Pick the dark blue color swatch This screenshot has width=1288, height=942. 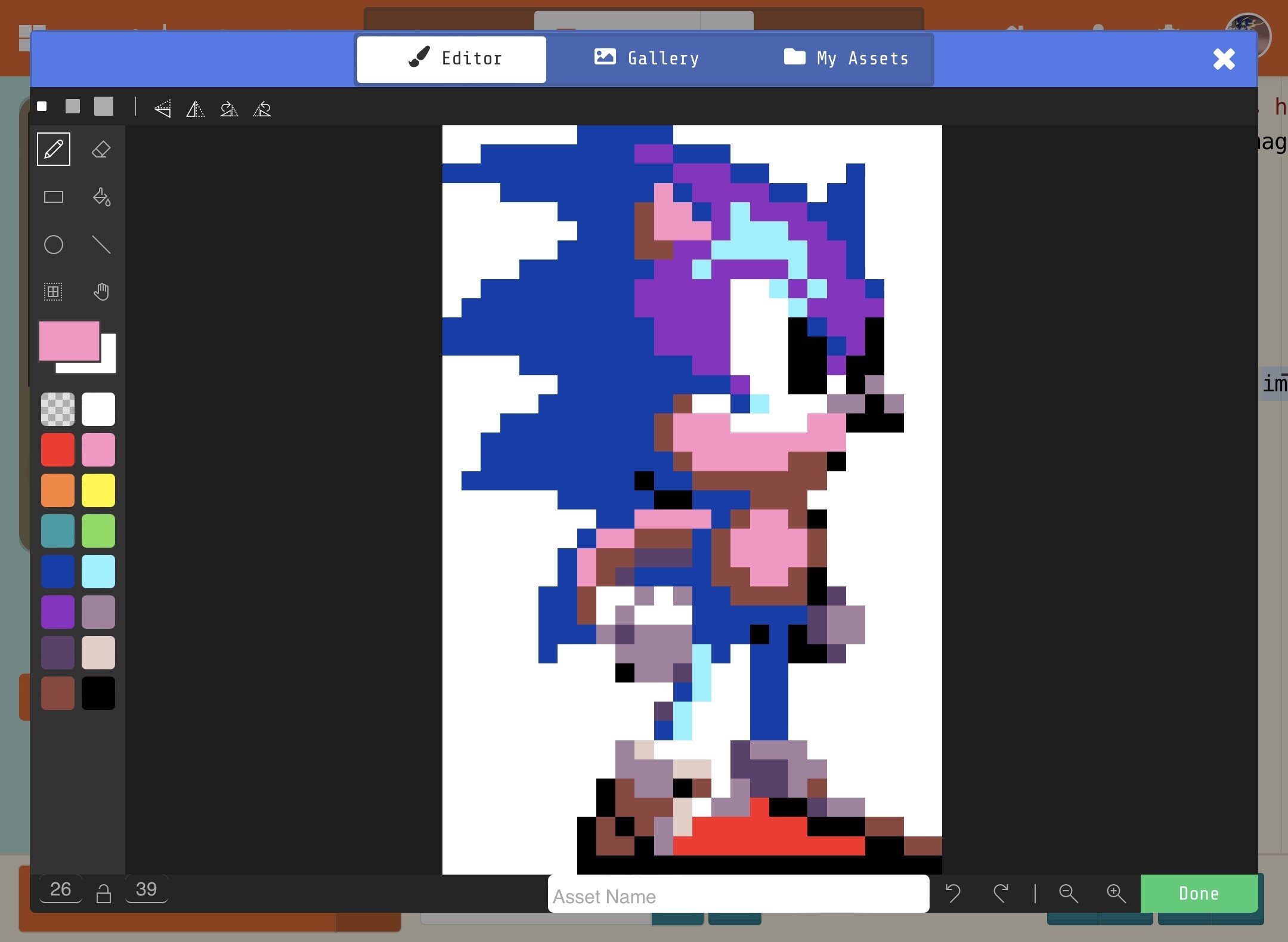(58, 572)
